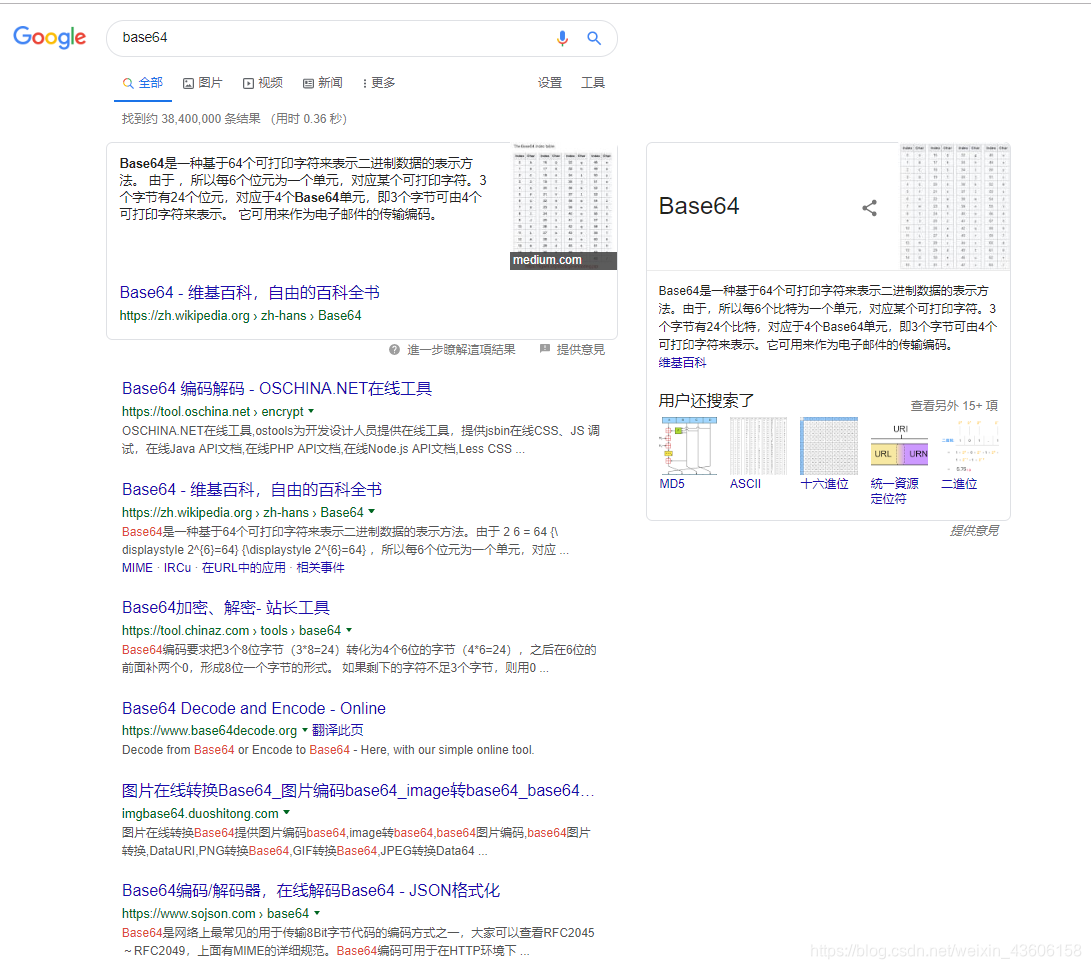Click the blue search magnifier button

(594, 38)
